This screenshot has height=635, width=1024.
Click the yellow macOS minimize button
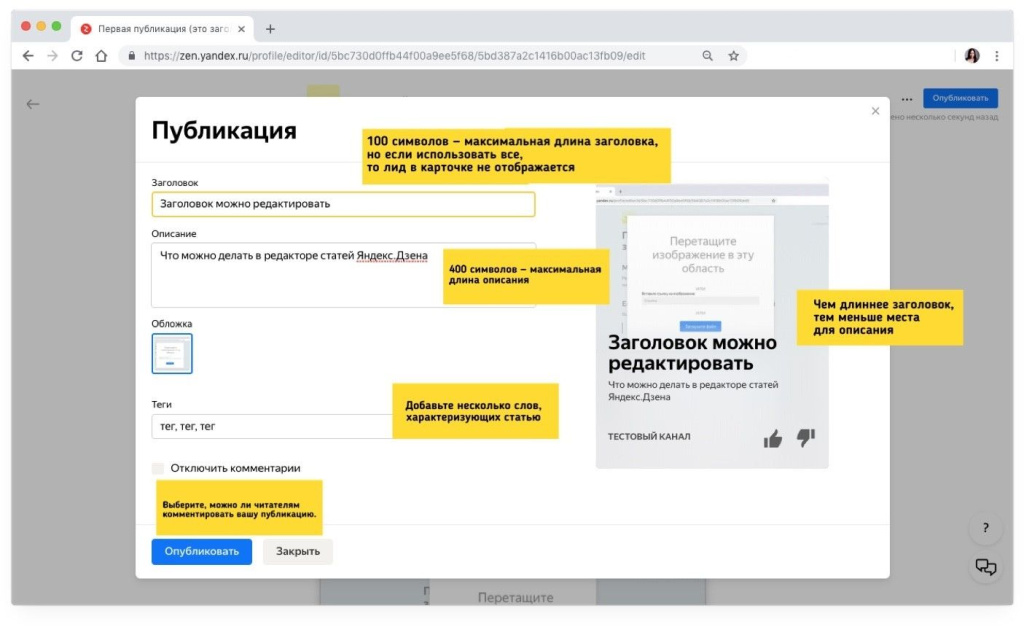[x=41, y=26]
